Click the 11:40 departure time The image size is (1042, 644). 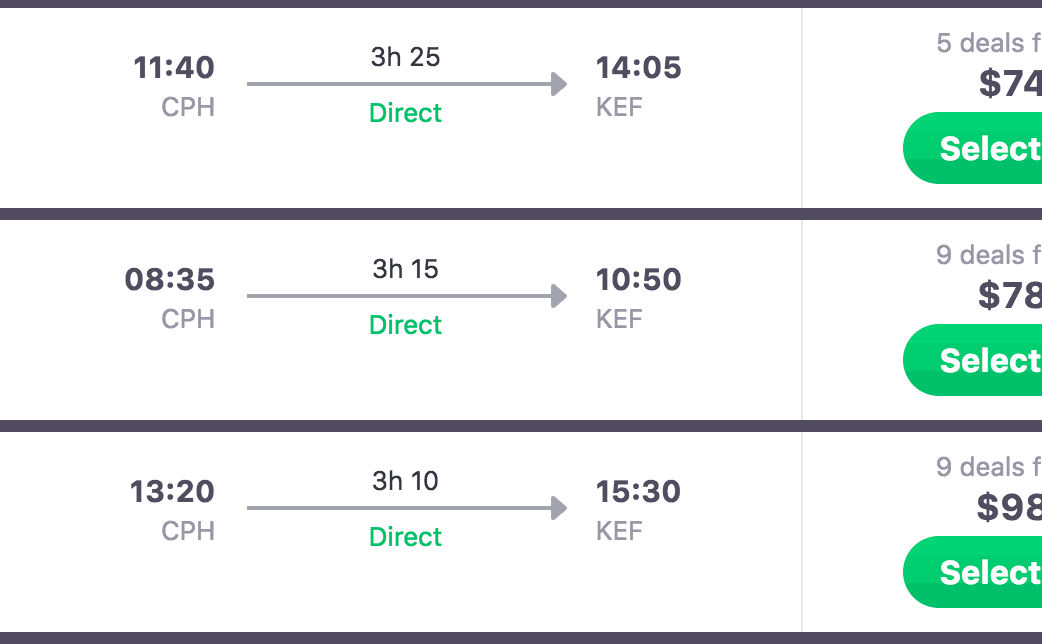(174, 68)
